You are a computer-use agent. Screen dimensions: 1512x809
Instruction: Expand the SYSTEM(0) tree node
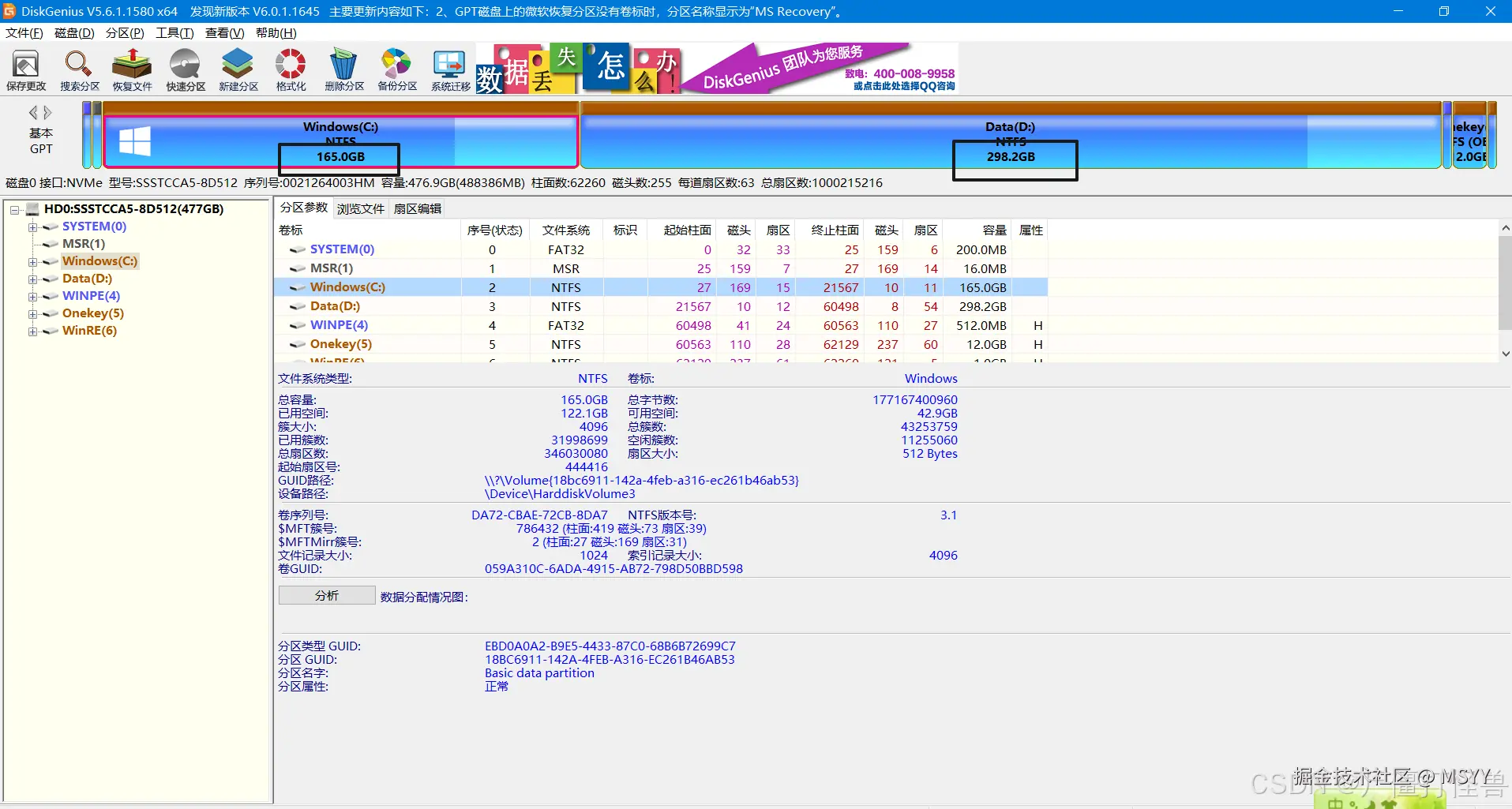[32, 227]
